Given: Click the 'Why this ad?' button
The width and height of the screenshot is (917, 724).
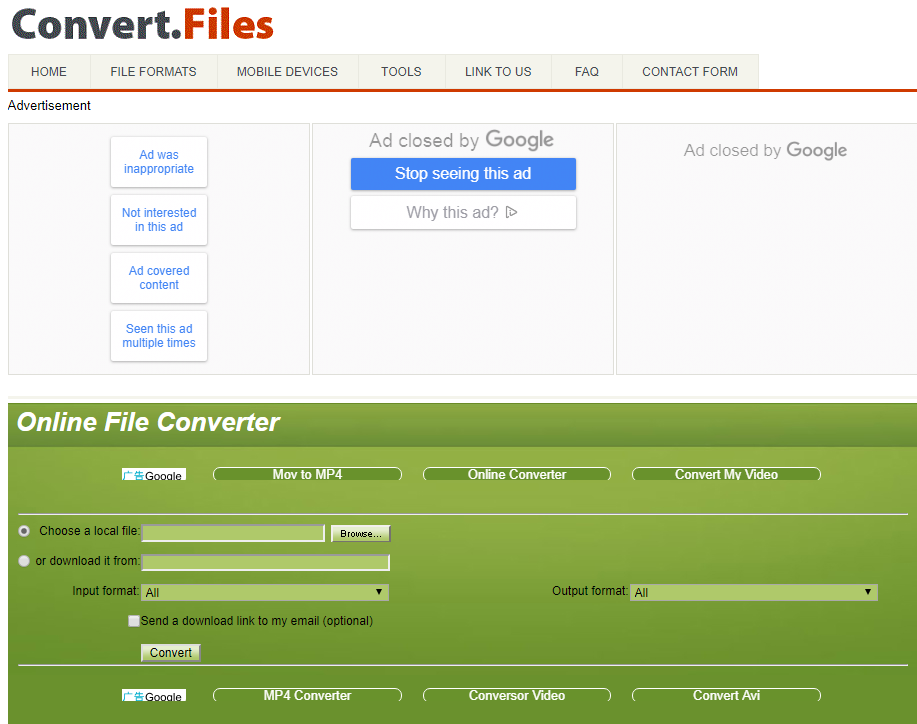Looking at the screenshot, I should pyautogui.click(x=463, y=212).
